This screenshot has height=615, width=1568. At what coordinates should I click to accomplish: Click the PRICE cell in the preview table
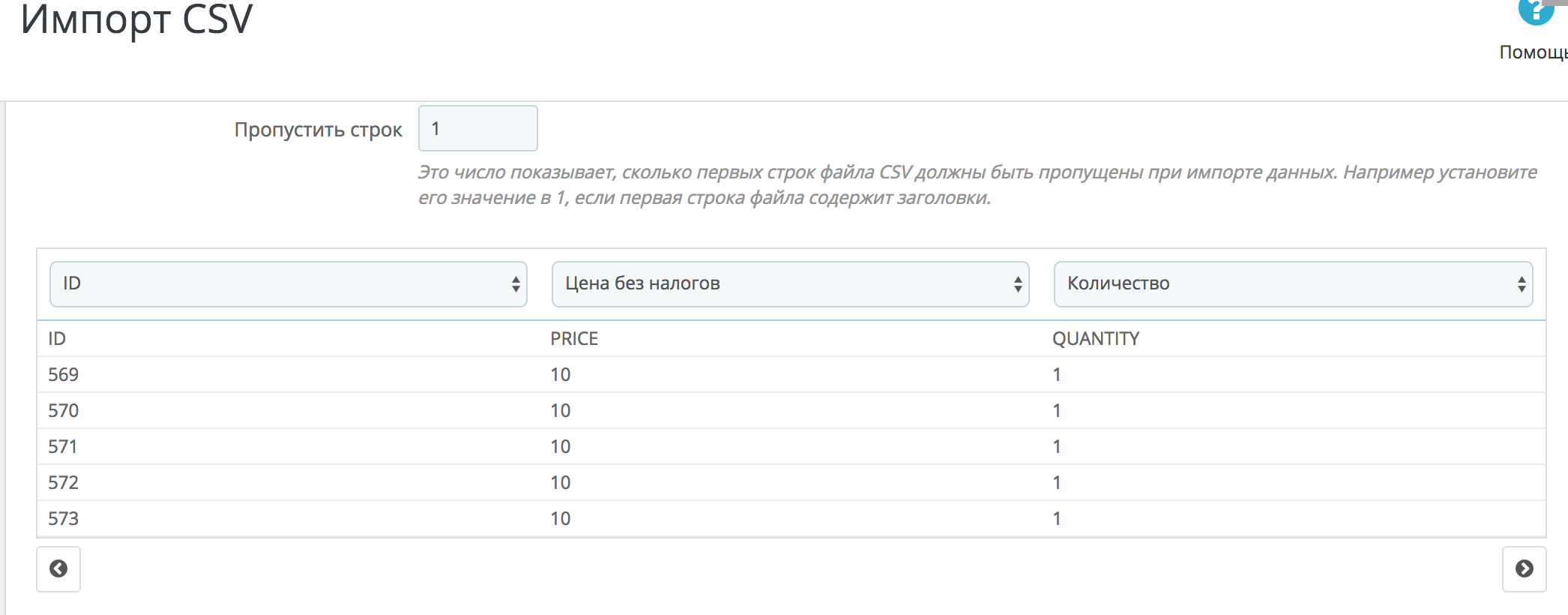pyautogui.click(x=574, y=339)
